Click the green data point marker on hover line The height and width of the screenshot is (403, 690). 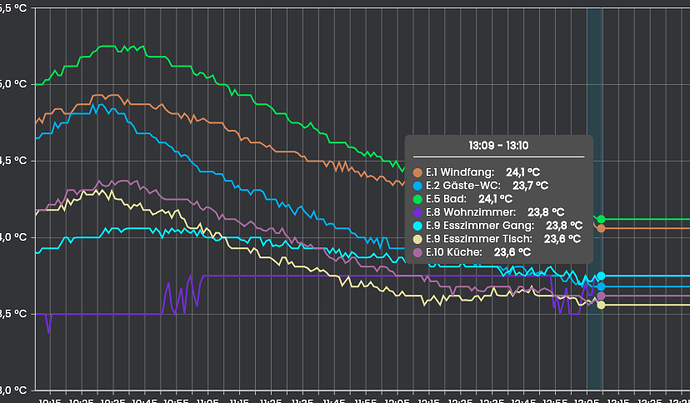tap(601, 219)
